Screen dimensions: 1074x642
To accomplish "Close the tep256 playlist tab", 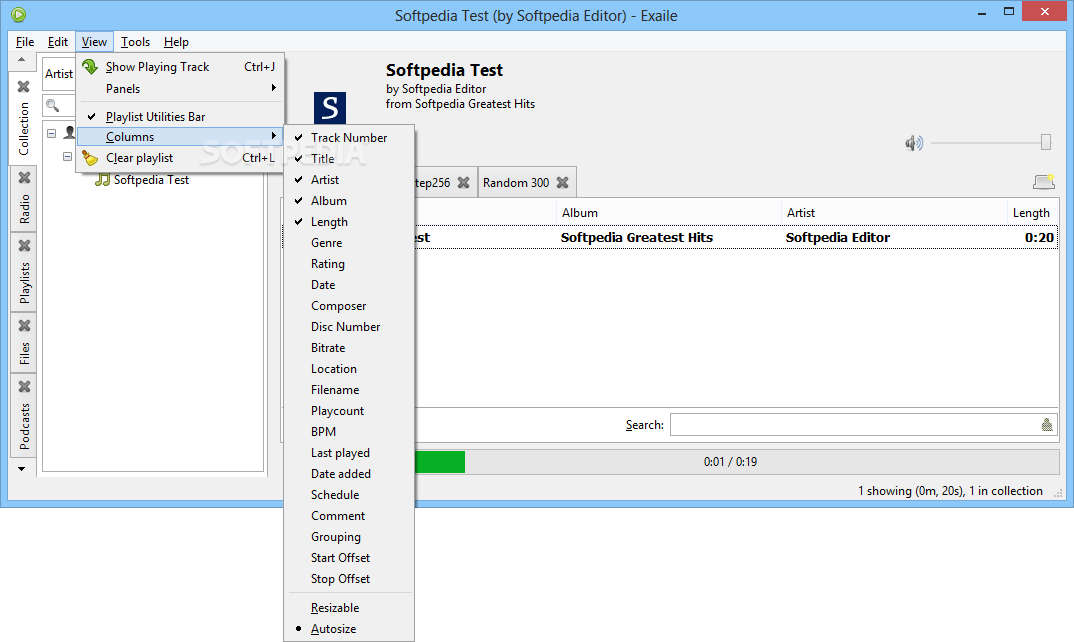I will (x=464, y=182).
